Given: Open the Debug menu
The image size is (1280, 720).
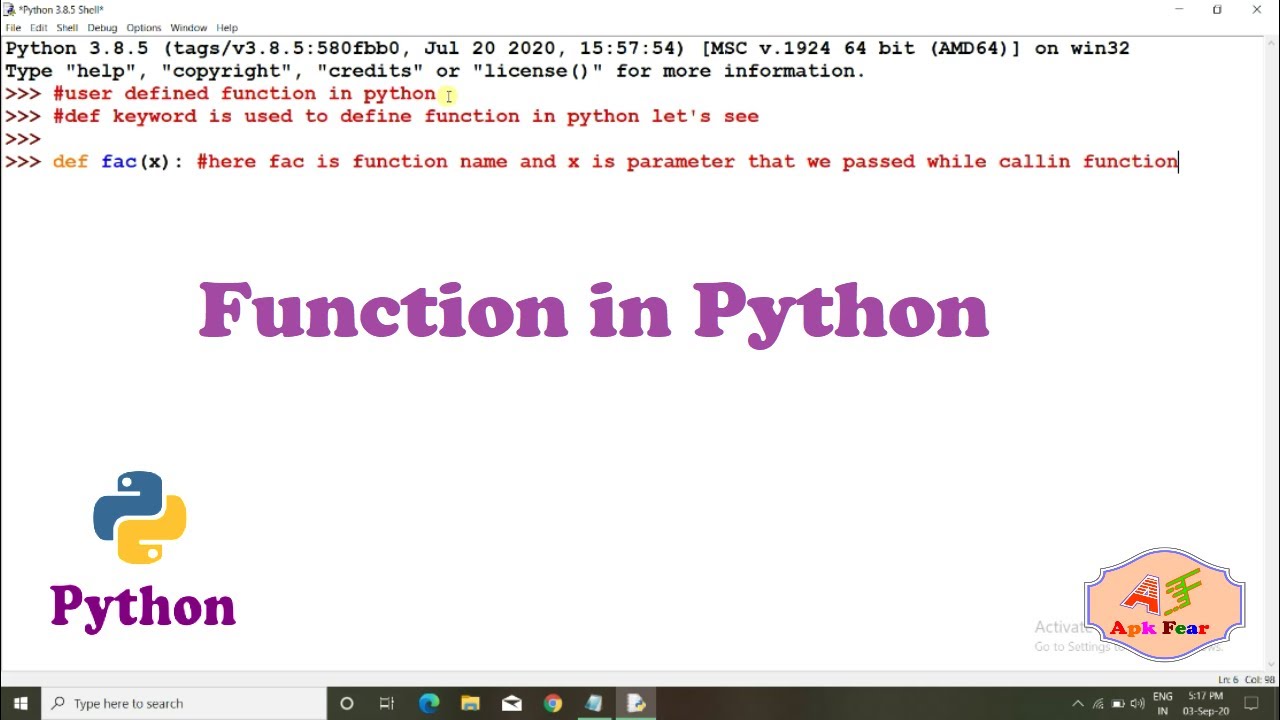Looking at the screenshot, I should tap(102, 28).
